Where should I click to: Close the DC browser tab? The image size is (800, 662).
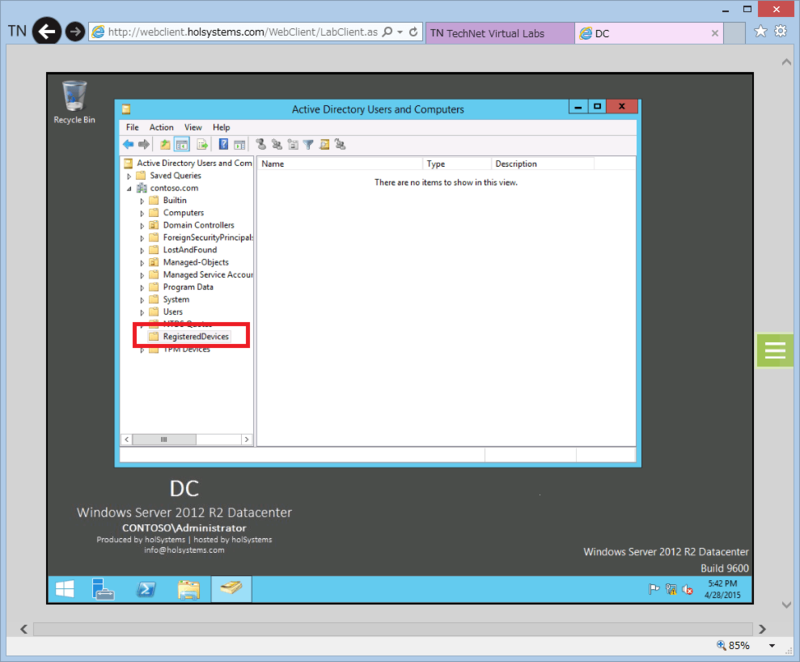(715, 33)
